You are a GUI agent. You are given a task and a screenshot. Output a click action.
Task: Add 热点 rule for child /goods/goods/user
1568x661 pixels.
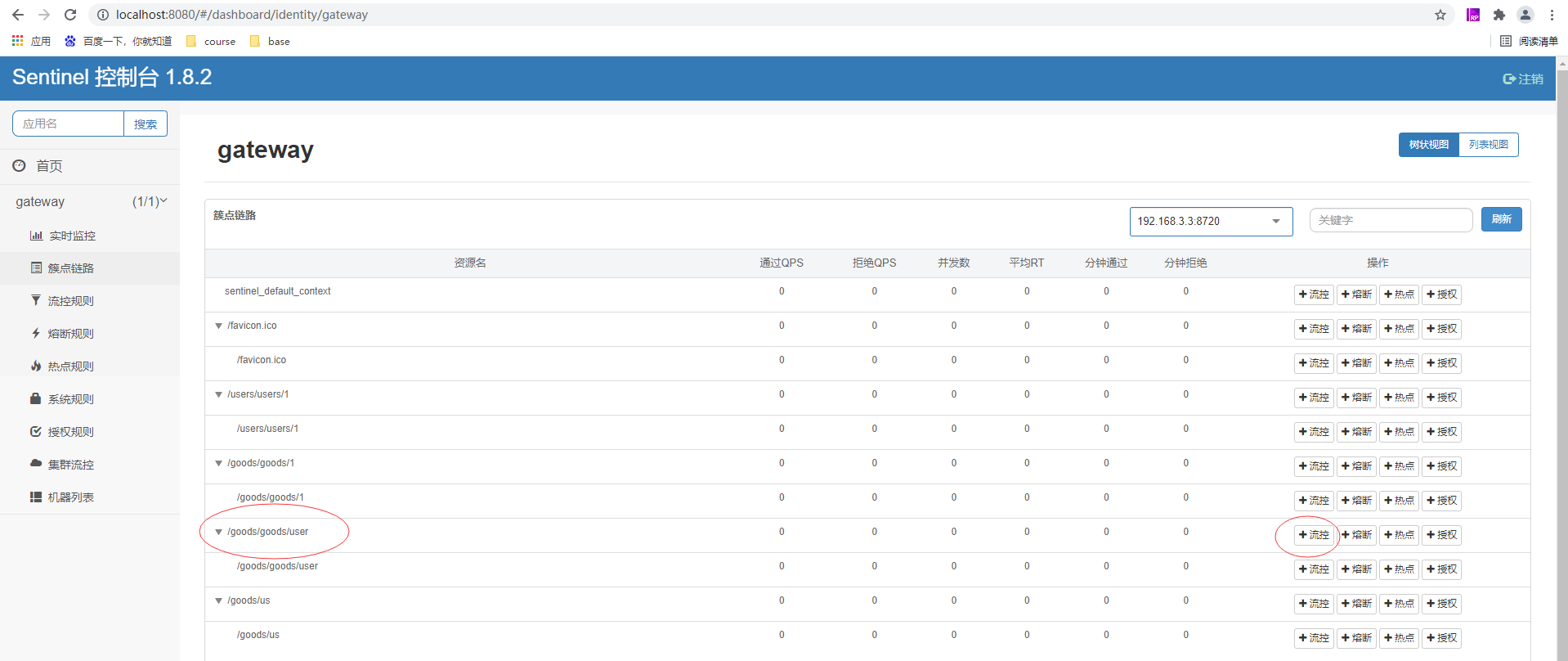pyautogui.click(x=1399, y=569)
